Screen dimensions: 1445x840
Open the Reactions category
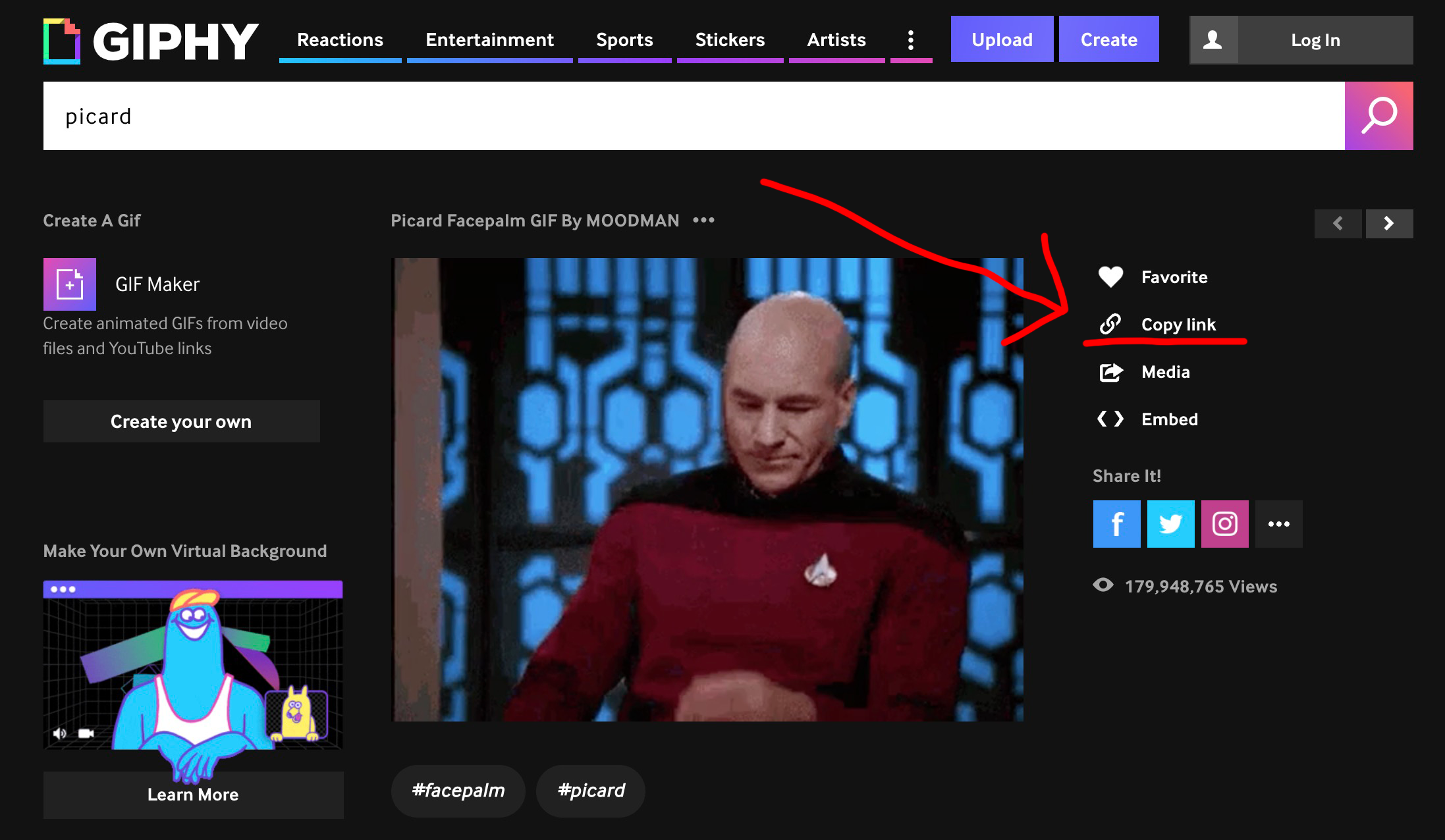340,39
